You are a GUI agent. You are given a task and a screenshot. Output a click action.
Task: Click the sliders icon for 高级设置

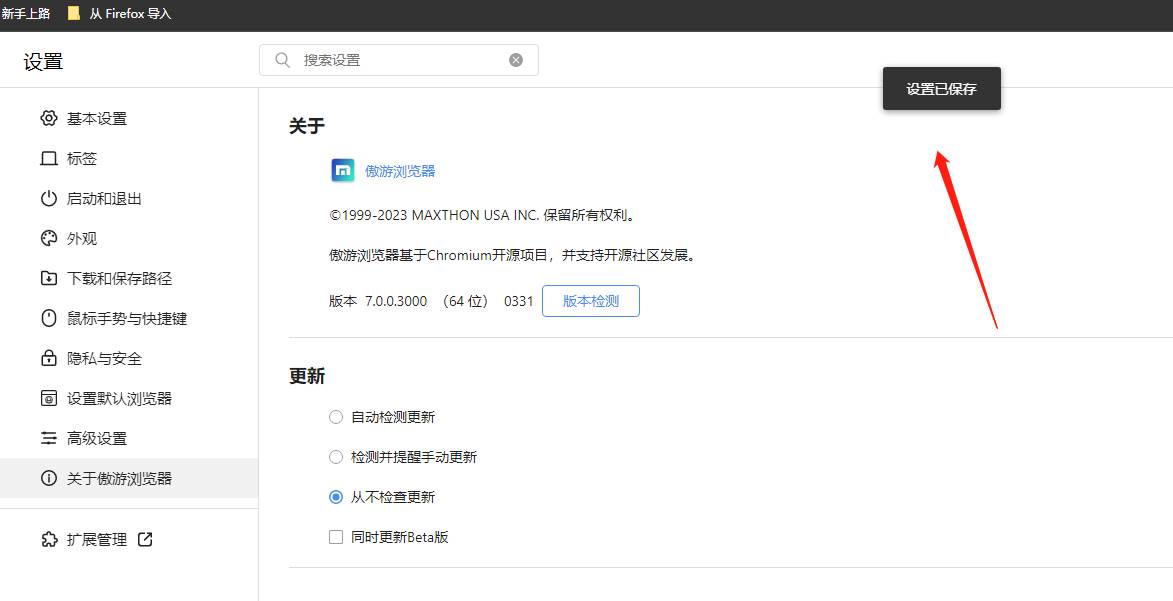(x=49, y=438)
